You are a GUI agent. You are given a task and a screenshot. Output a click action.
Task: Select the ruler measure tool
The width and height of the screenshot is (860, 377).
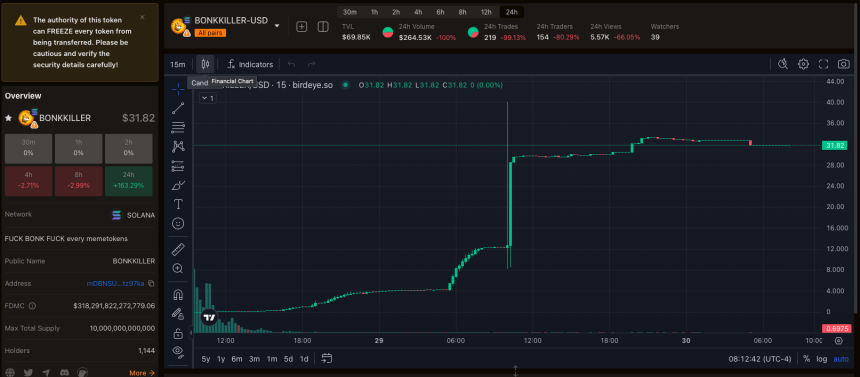(178, 250)
